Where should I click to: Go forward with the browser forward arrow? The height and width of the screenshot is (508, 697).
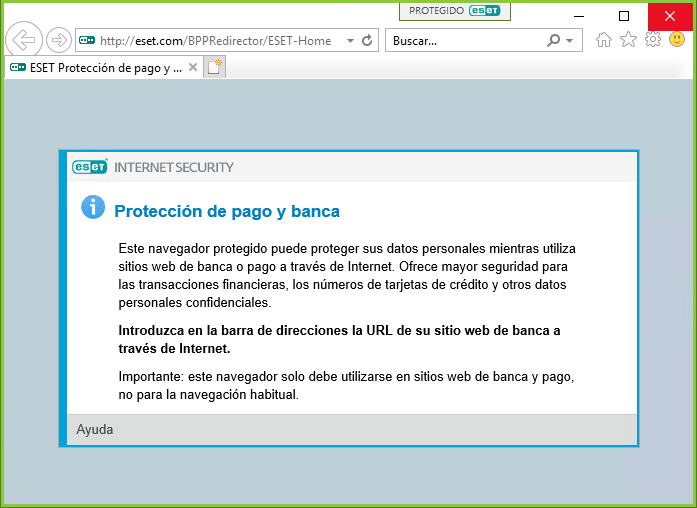tap(59, 40)
